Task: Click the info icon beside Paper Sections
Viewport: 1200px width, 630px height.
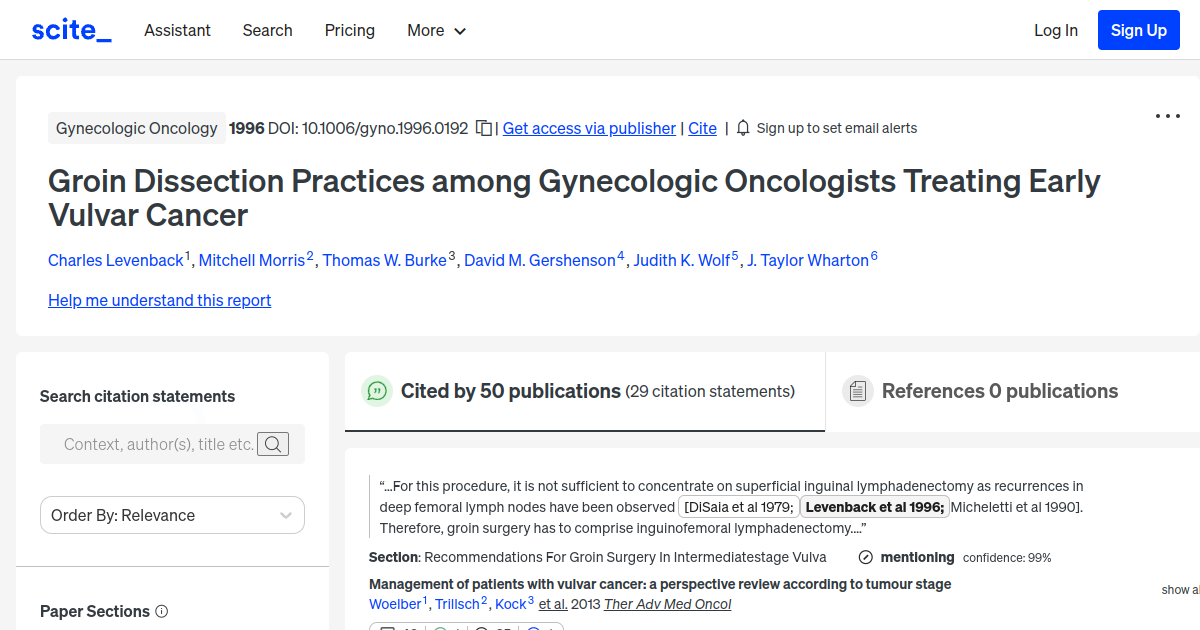Action: pos(163,611)
